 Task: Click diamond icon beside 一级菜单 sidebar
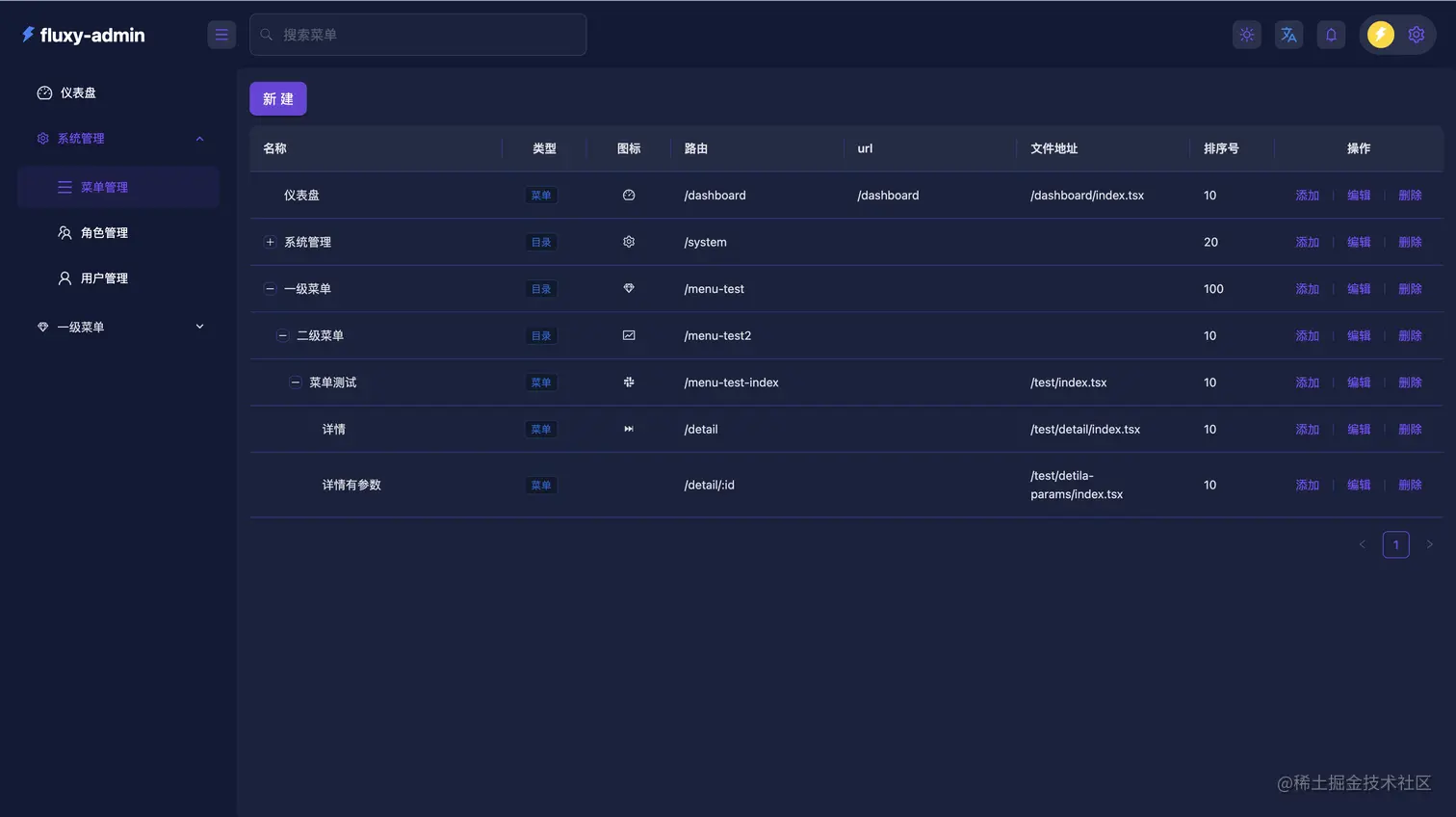point(42,327)
